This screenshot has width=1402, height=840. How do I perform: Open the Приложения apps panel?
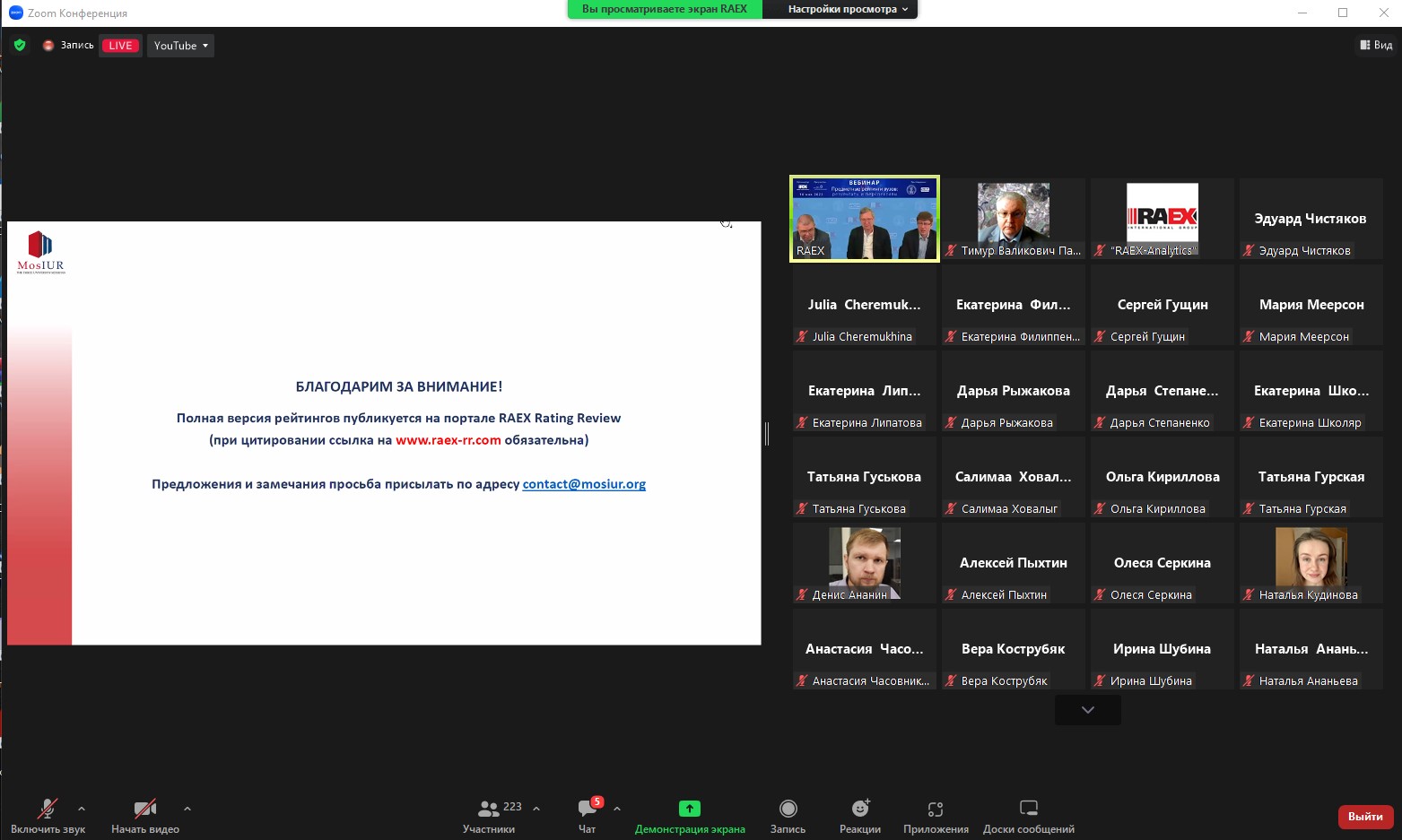click(x=936, y=815)
